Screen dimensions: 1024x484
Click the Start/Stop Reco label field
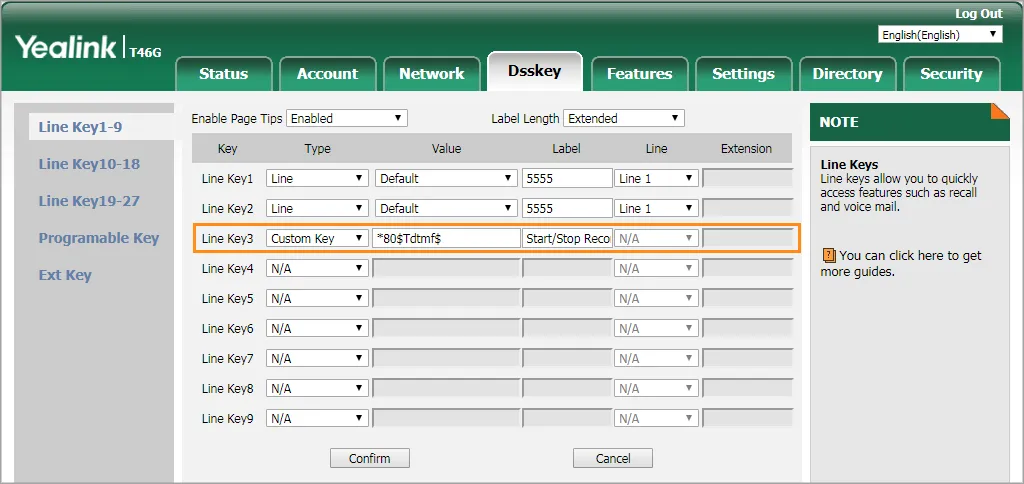567,238
